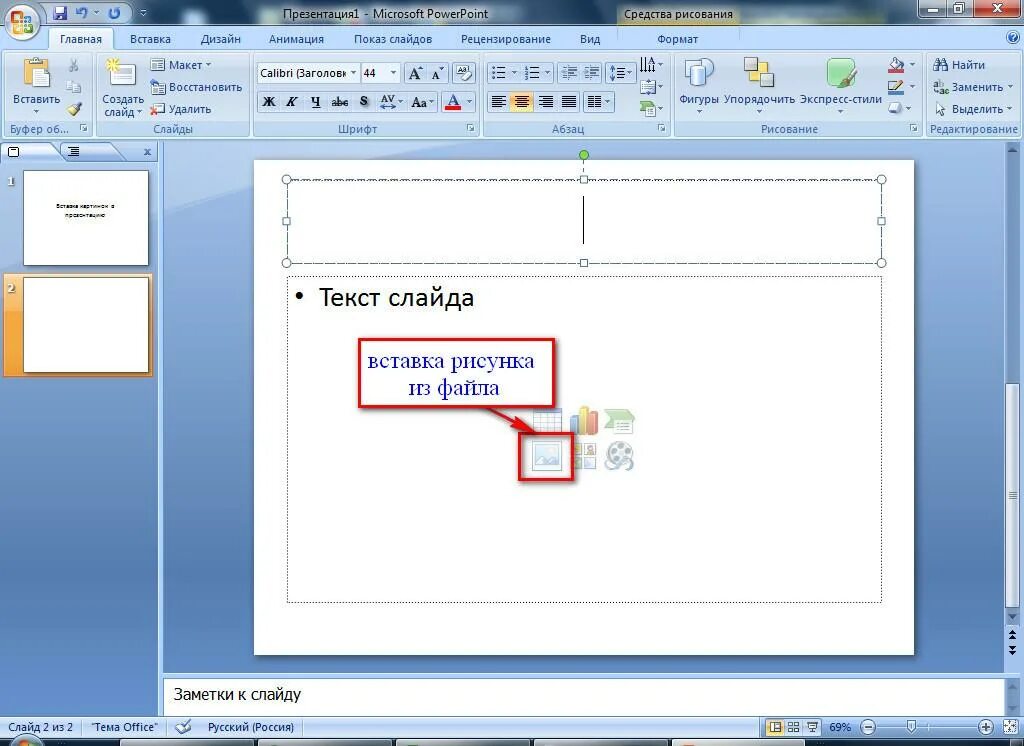Screen dimensions: 1024x746
Task: Open Font dialog launcher
Action: 470,129
